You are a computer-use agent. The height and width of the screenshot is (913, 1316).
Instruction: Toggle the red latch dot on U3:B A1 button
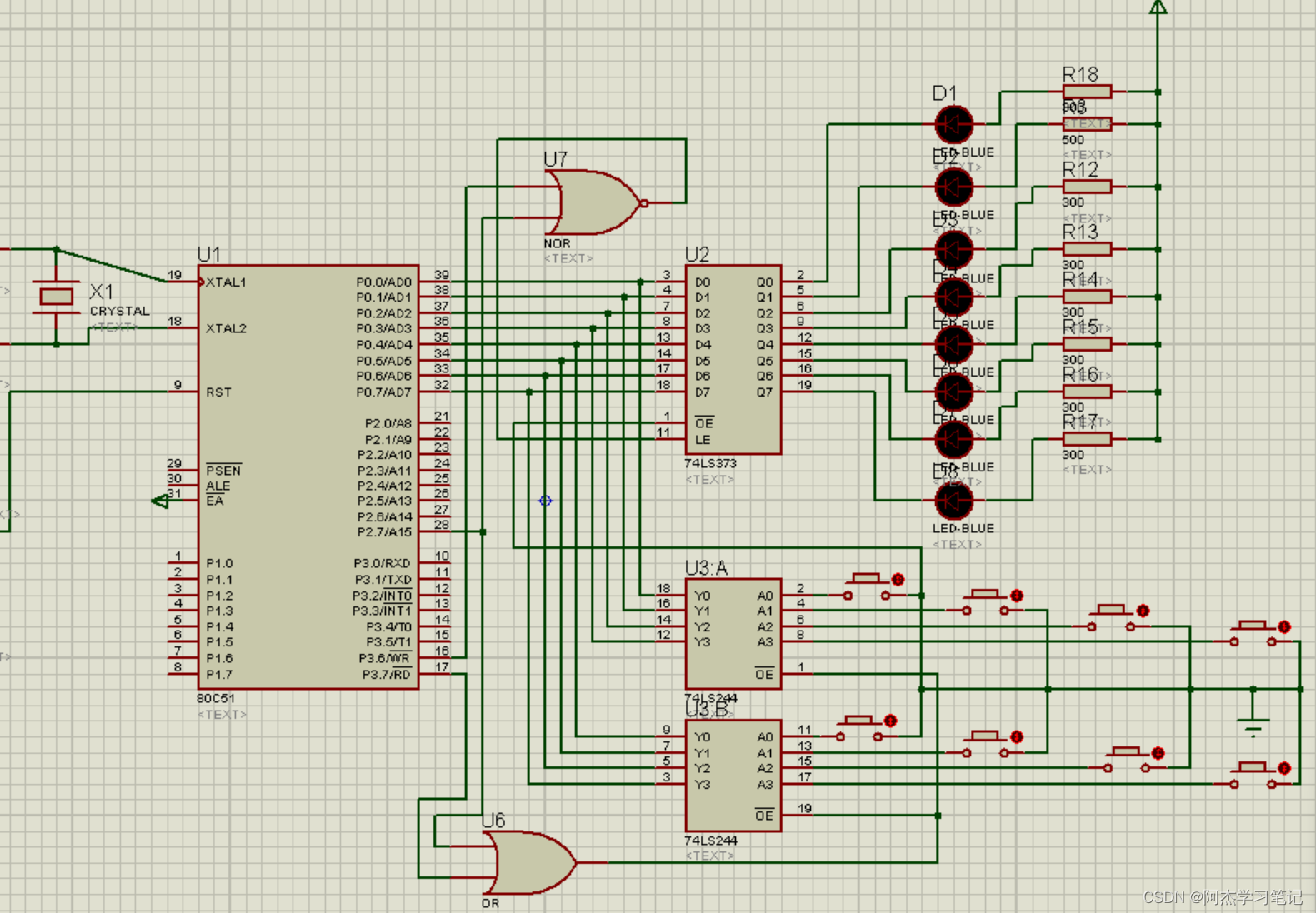(x=1017, y=737)
